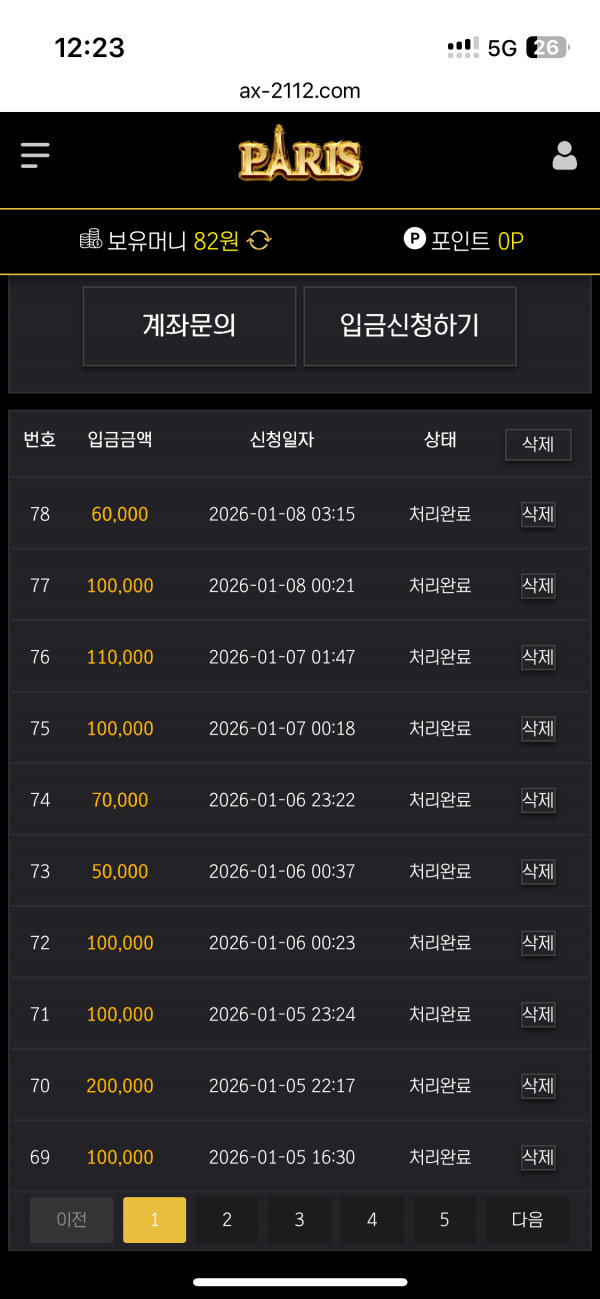The width and height of the screenshot is (600, 1299).
Task: Tap the points P icon
Action: pos(414,240)
